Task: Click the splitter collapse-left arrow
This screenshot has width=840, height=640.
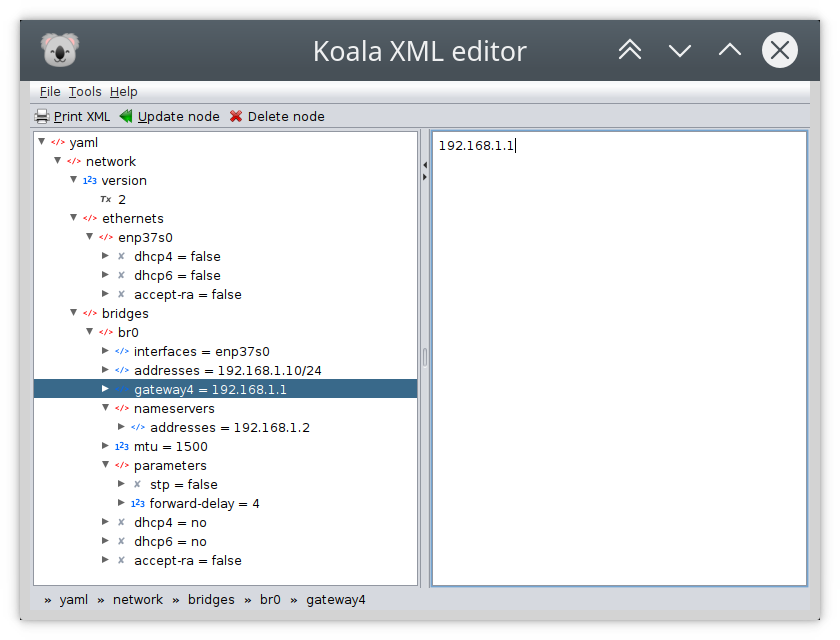Action: (x=425, y=165)
